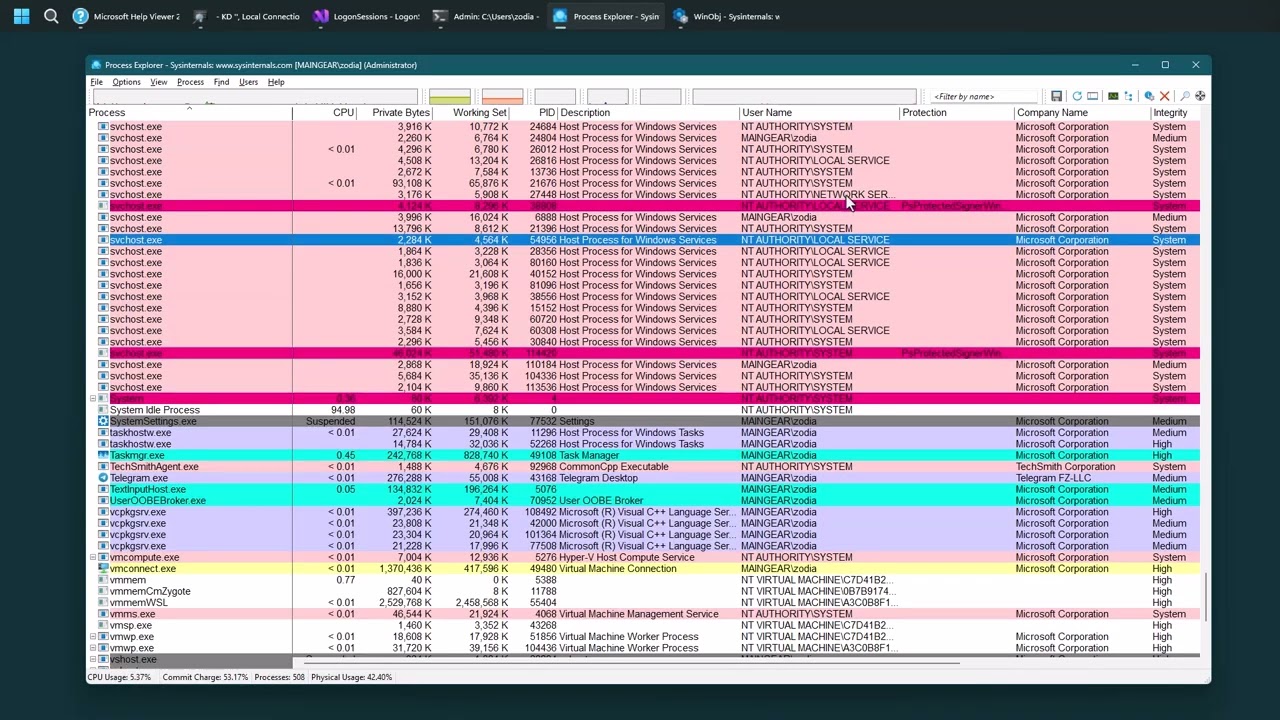Open the Users menu
This screenshot has width=1280, height=720.
pos(248,82)
